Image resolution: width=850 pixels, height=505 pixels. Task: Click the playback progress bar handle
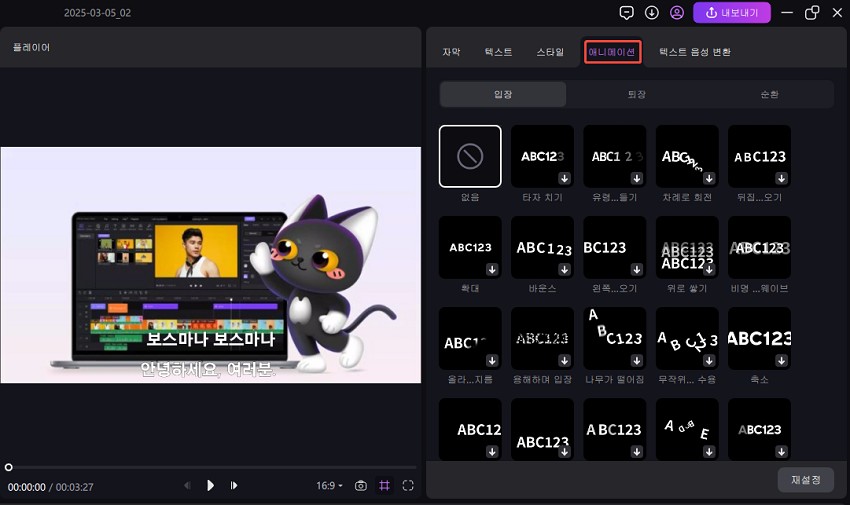click(x=9, y=467)
